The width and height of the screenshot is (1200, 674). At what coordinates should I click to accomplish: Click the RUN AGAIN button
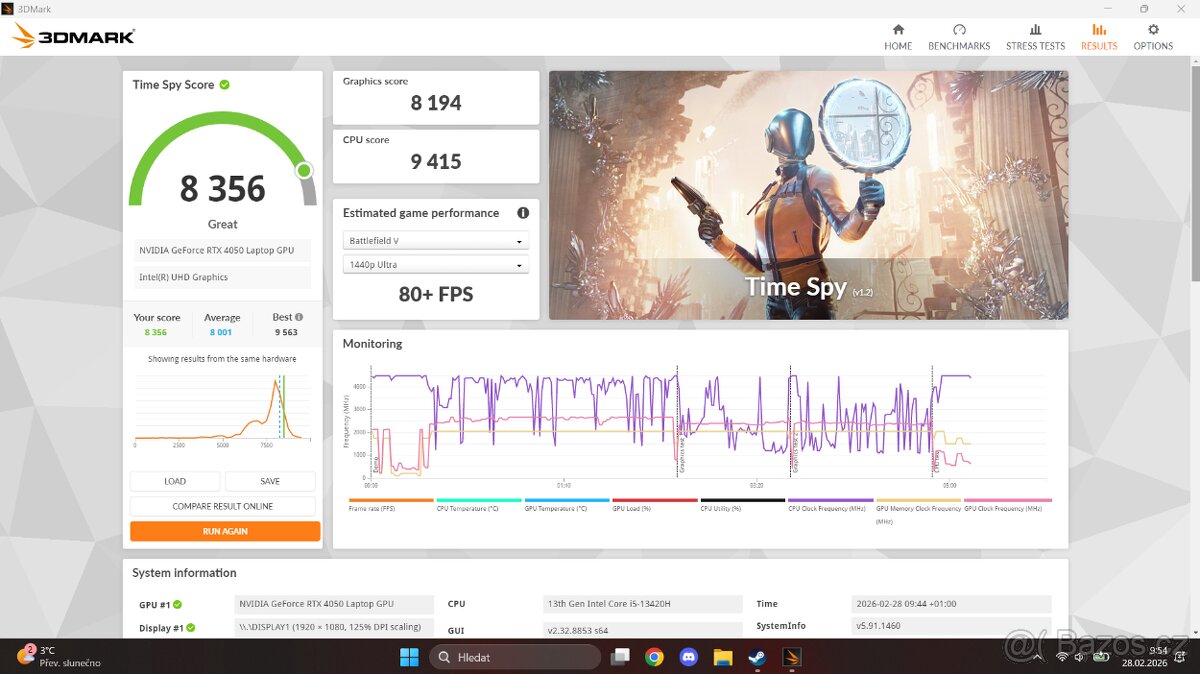(x=222, y=531)
